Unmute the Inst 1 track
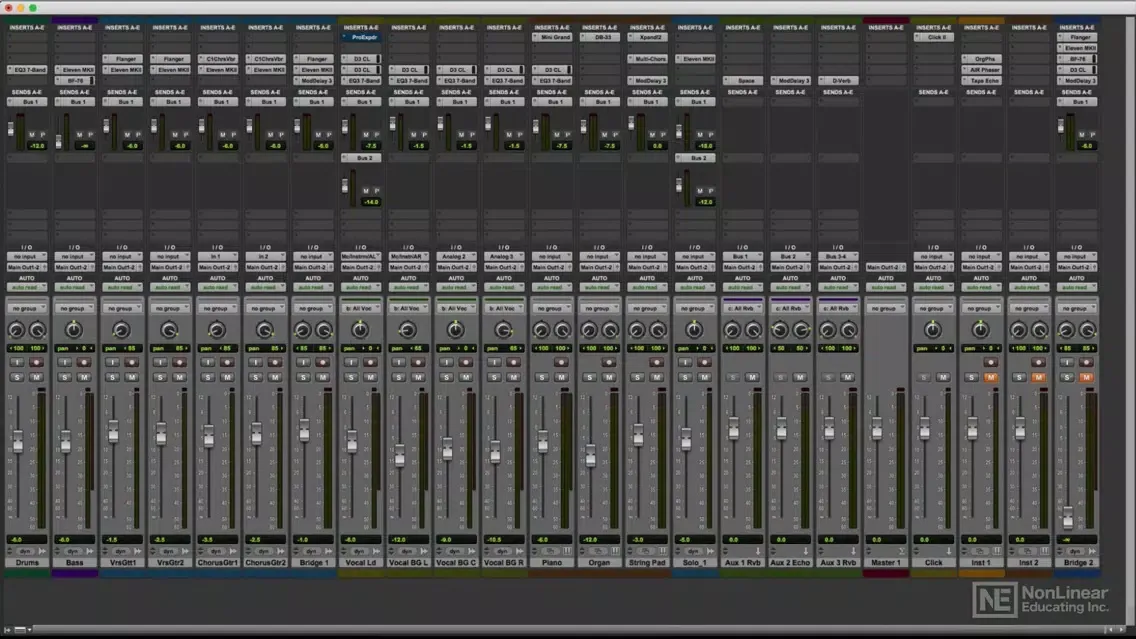 coord(991,377)
